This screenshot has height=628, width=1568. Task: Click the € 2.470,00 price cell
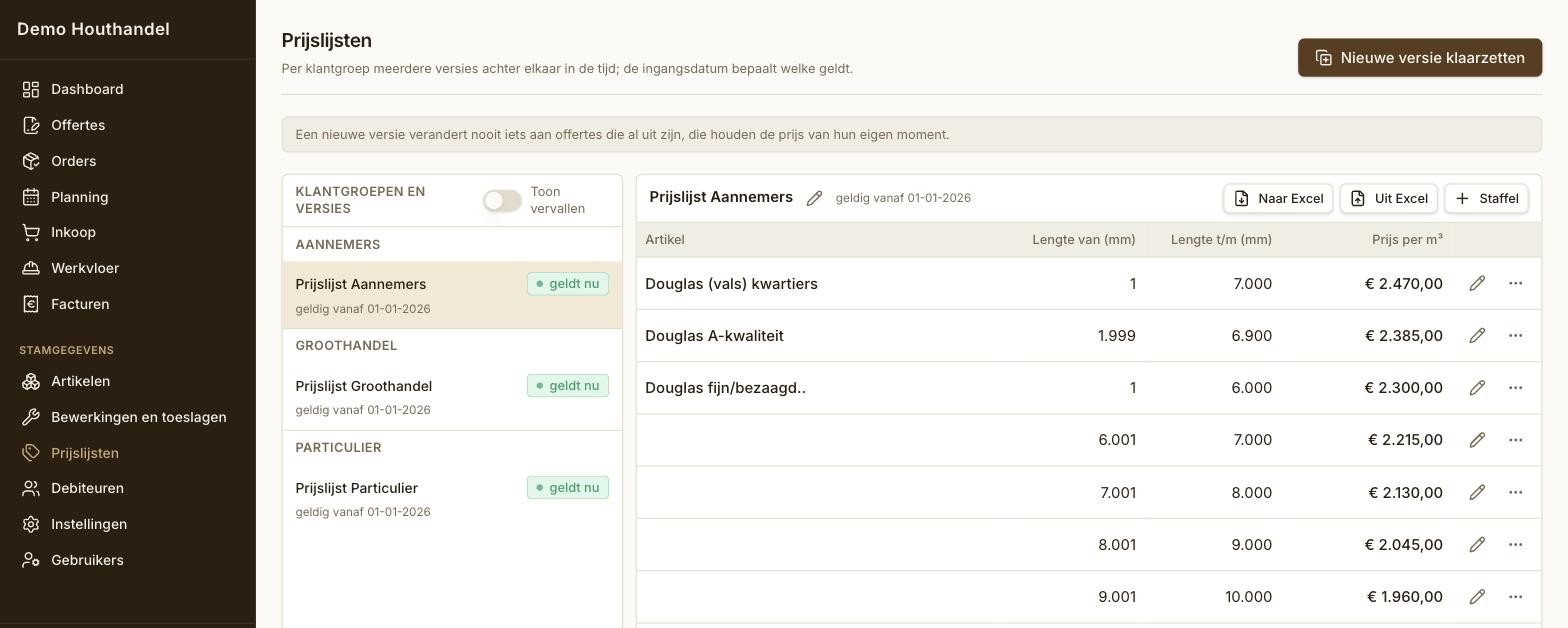pos(1404,284)
